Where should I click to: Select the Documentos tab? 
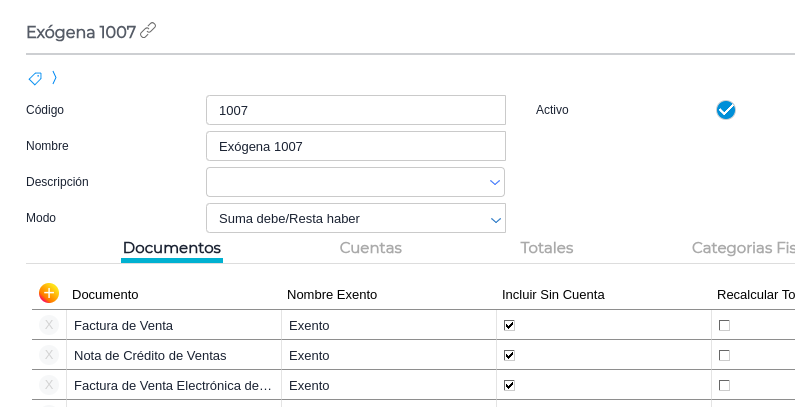[172, 248]
